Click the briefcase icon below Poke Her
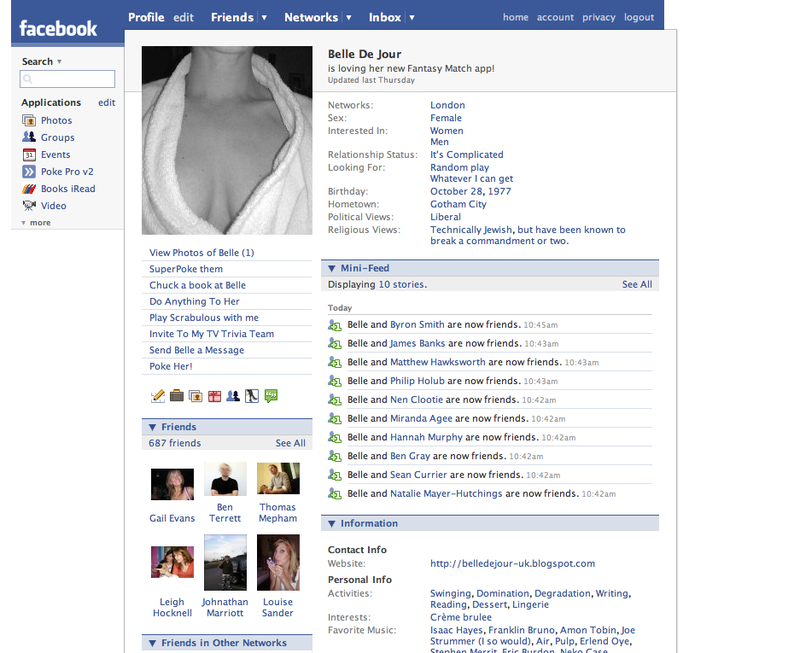The height and width of the screenshot is (653, 800). 176,396
